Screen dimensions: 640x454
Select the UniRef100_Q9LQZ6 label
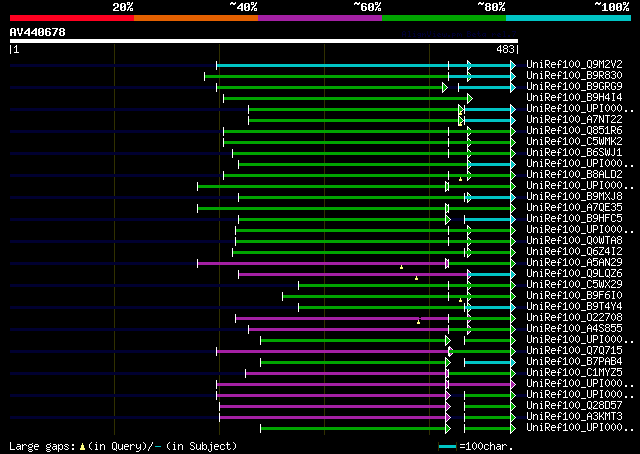pyautogui.click(x=574, y=274)
